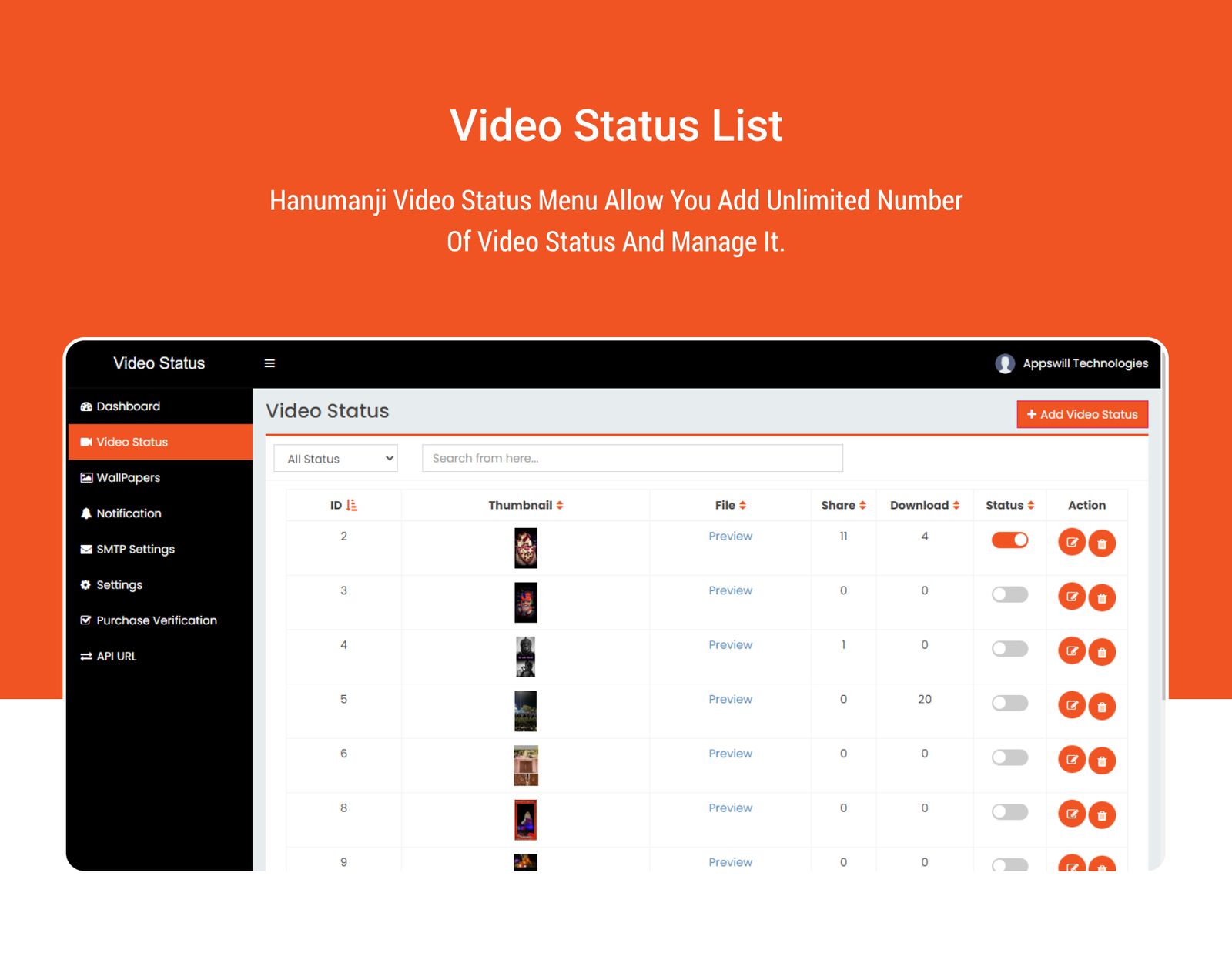
Task: Click the delete trash icon for video ID 3
Action: coord(1102,598)
